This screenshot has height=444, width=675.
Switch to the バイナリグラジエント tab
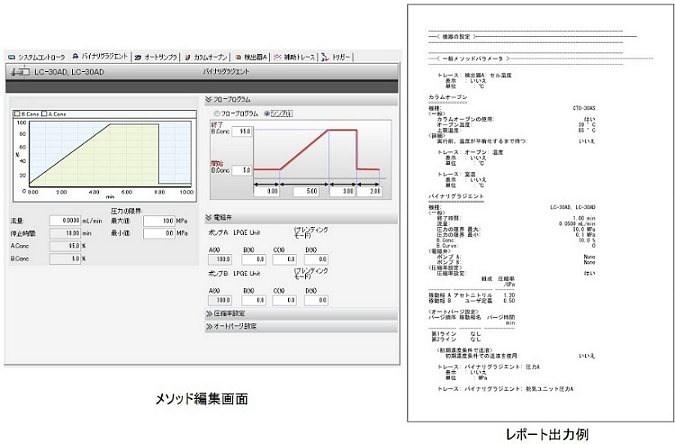[100, 56]
